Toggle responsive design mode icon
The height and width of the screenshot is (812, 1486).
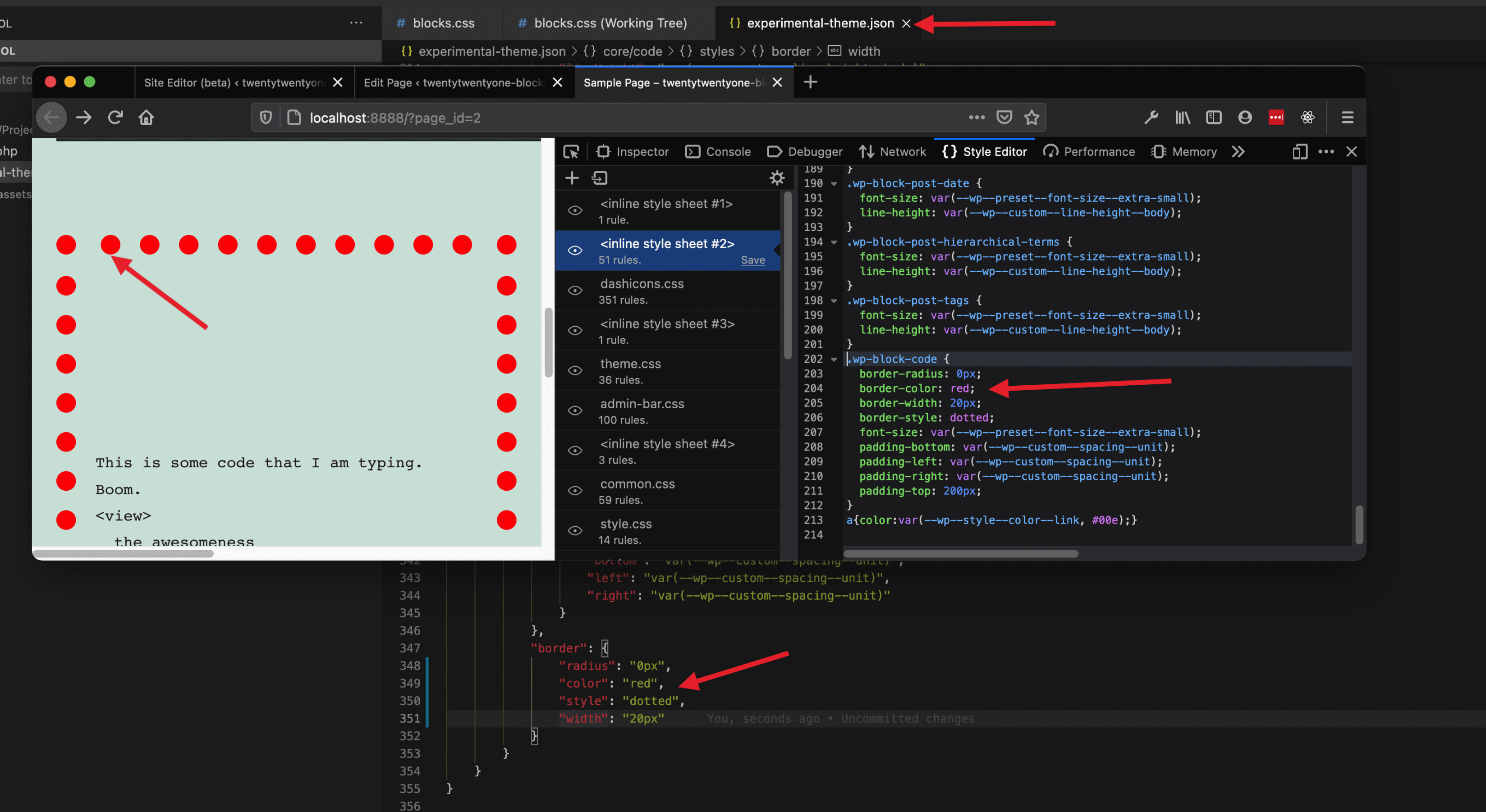(x=1300, y=152)
